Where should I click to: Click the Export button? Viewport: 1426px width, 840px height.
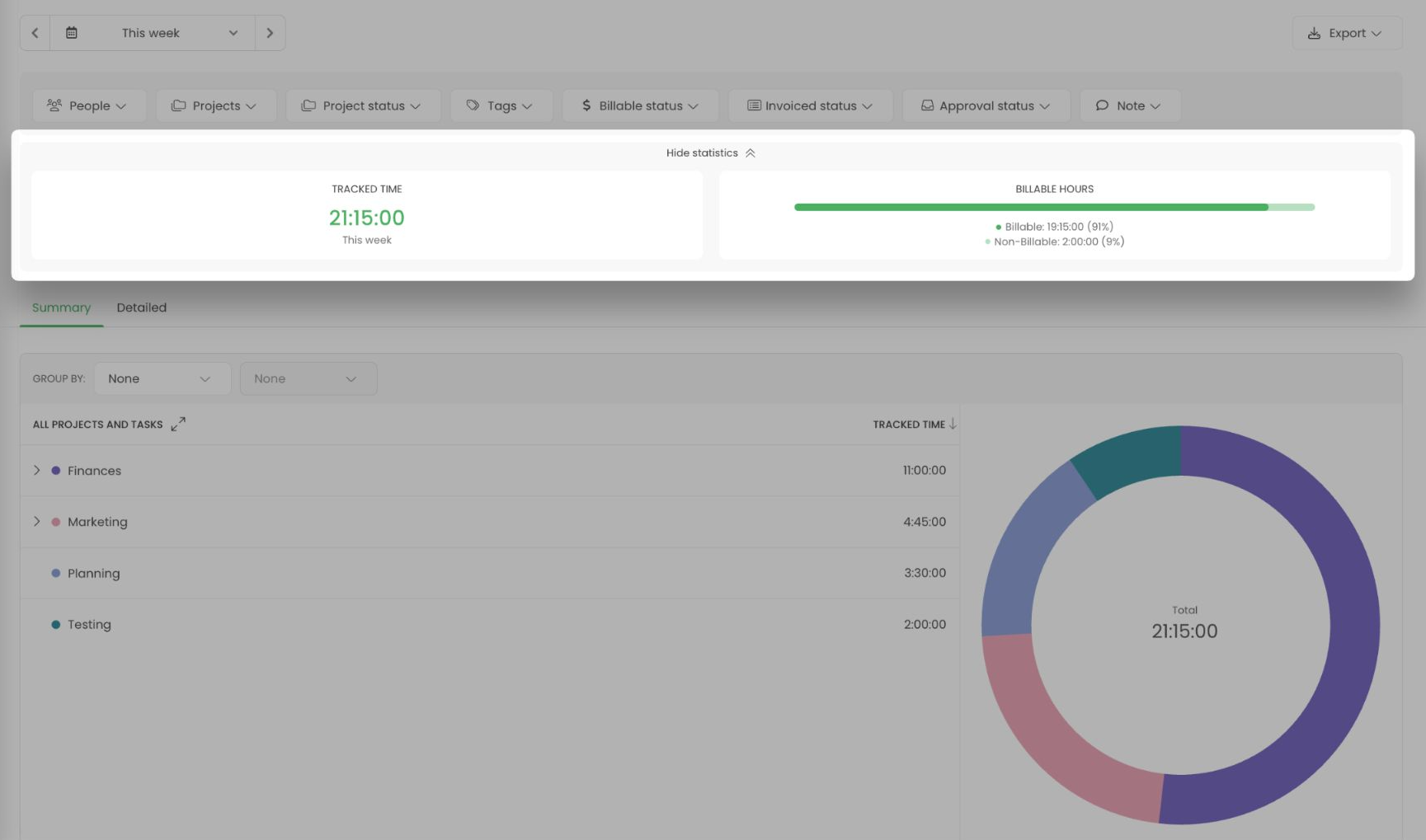1347,33
